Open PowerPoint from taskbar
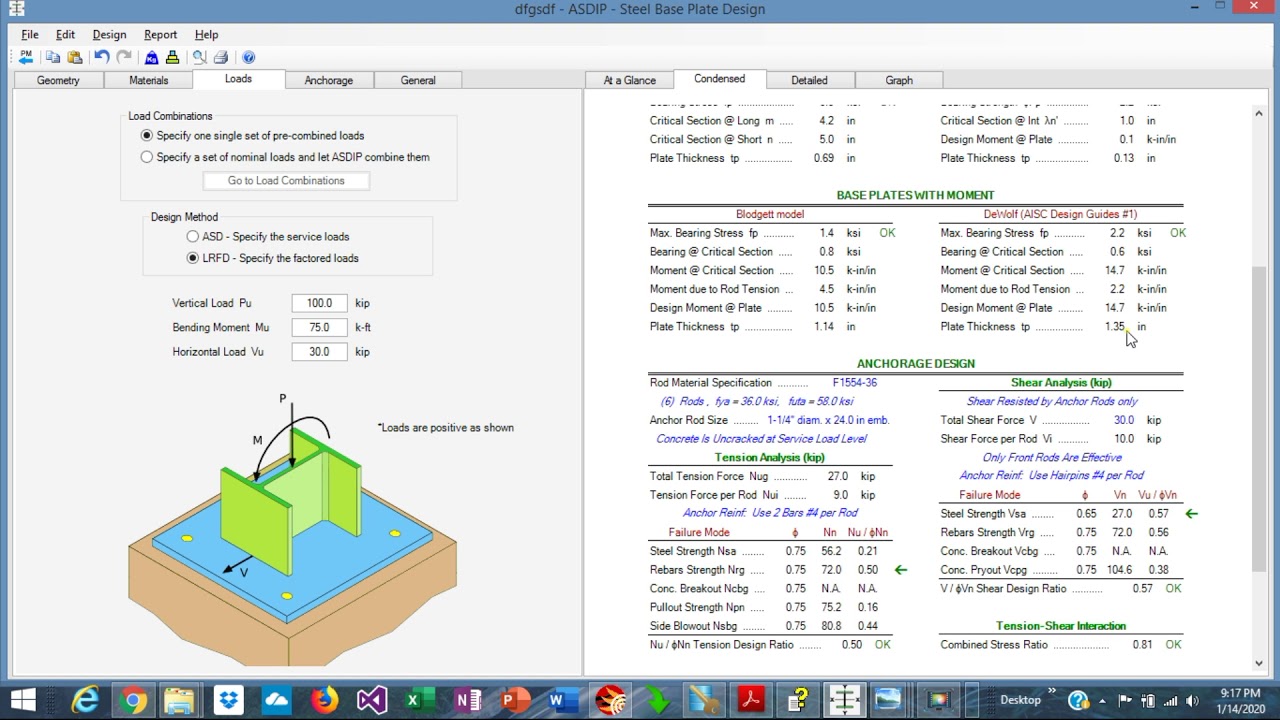 click(515, 700)
